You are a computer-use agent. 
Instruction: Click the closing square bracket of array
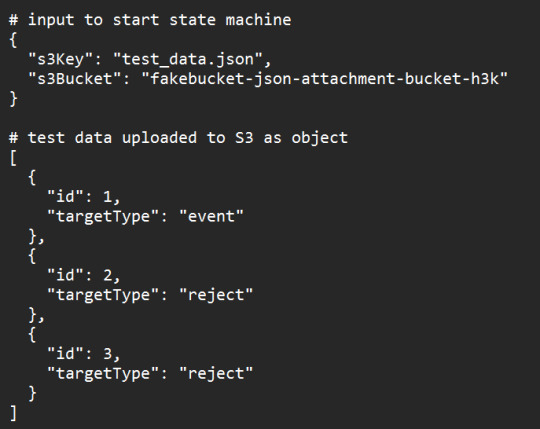tap(13, 412)
